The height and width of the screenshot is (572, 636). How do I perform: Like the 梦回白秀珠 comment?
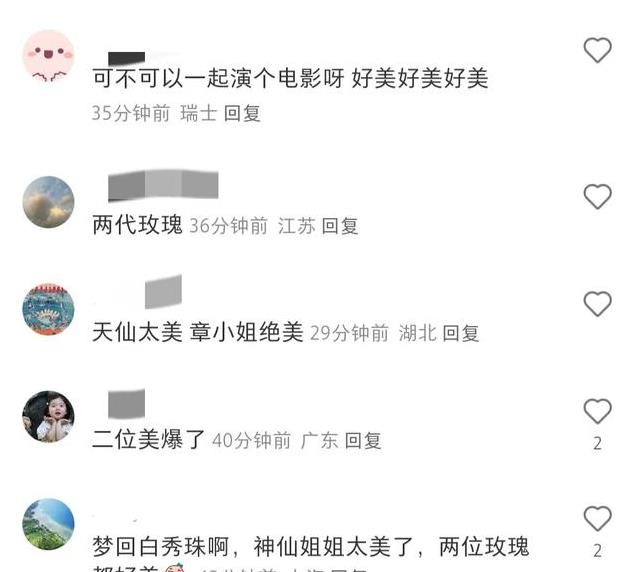[597, 518]
